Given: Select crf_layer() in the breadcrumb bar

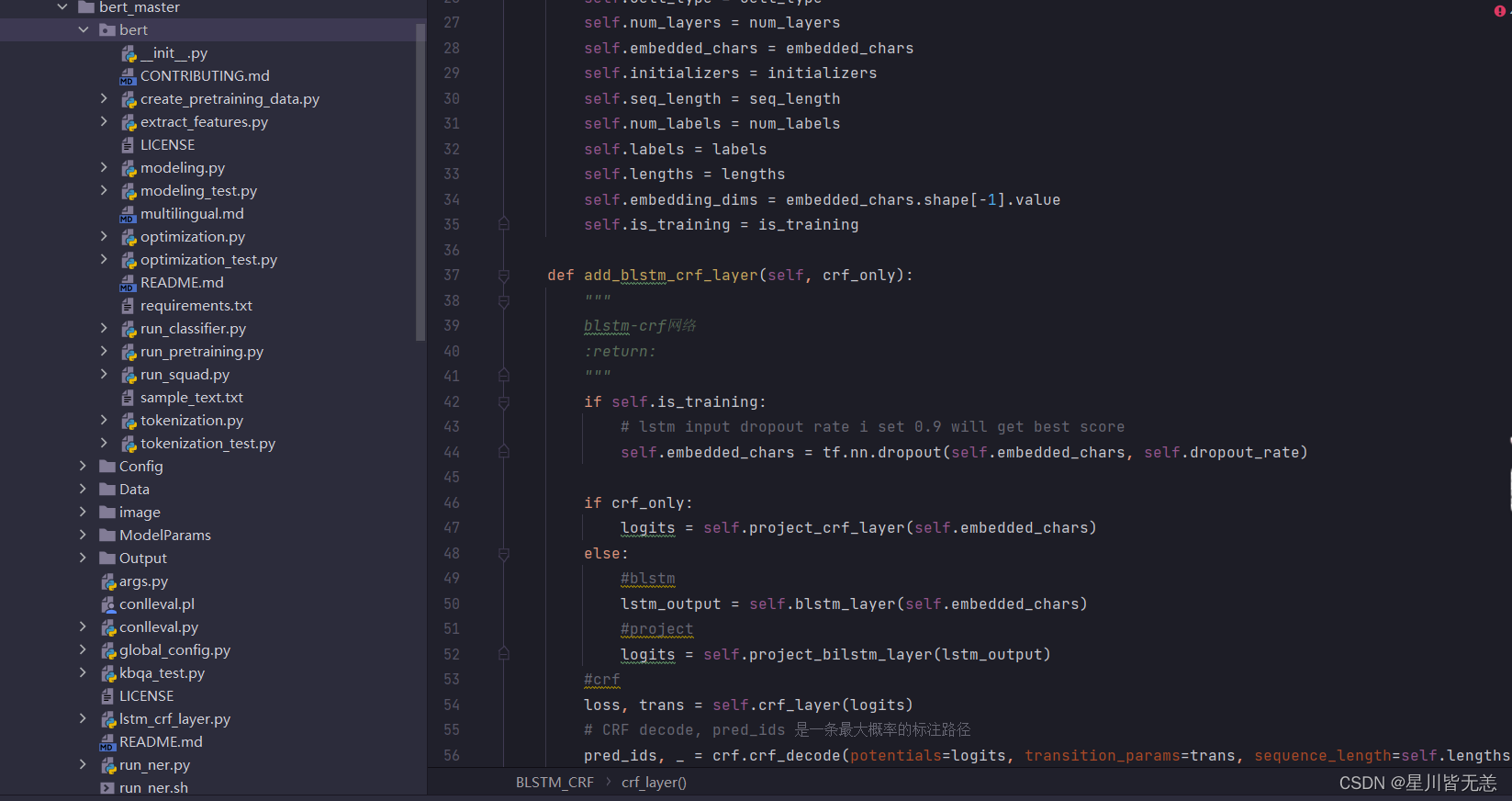Looking at the screenshot, I should click(x=654, y=783).
